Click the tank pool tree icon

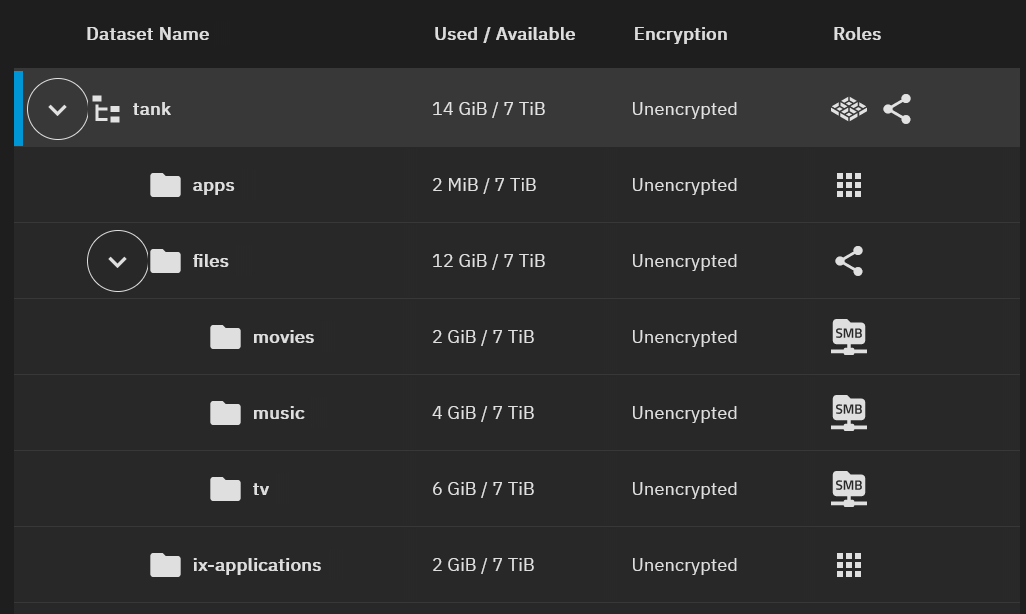106,109
